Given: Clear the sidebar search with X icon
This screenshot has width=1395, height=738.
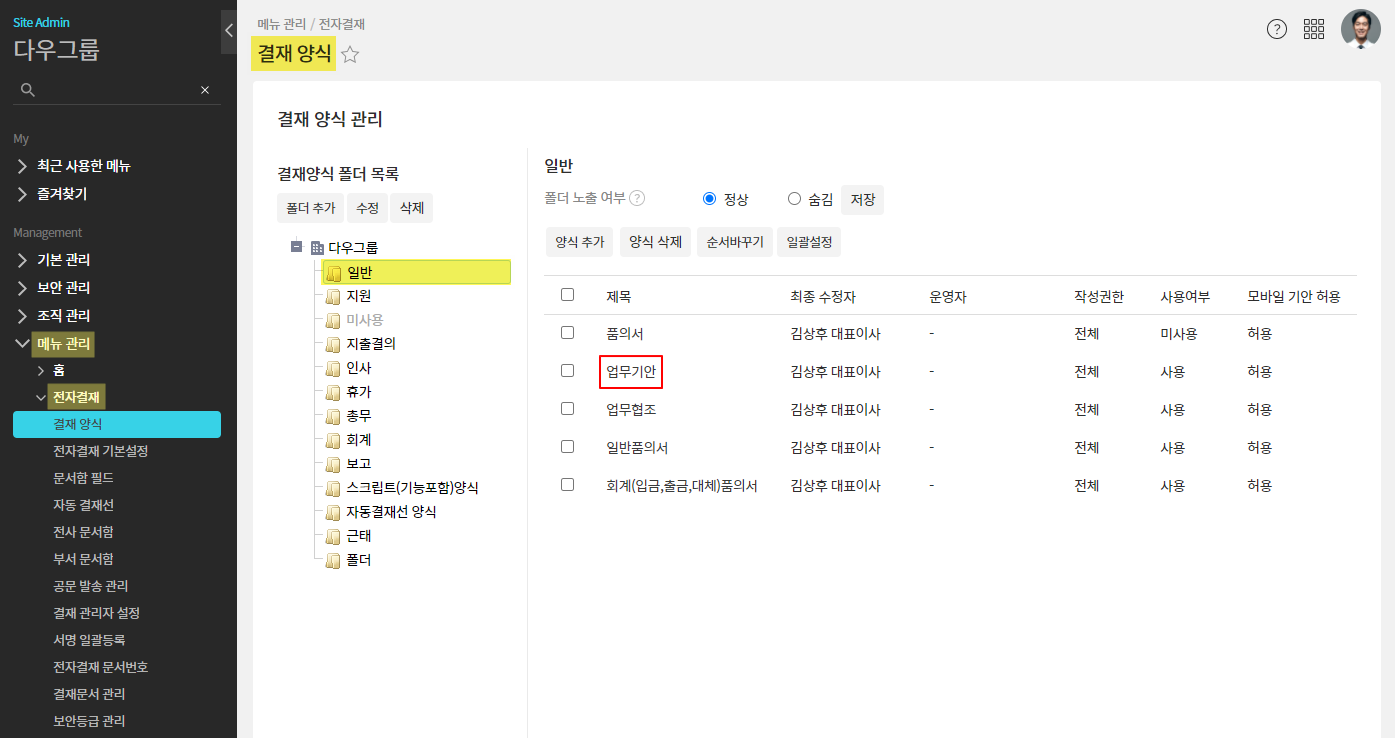Looking at the screenshot, I should tap(205, 90).
